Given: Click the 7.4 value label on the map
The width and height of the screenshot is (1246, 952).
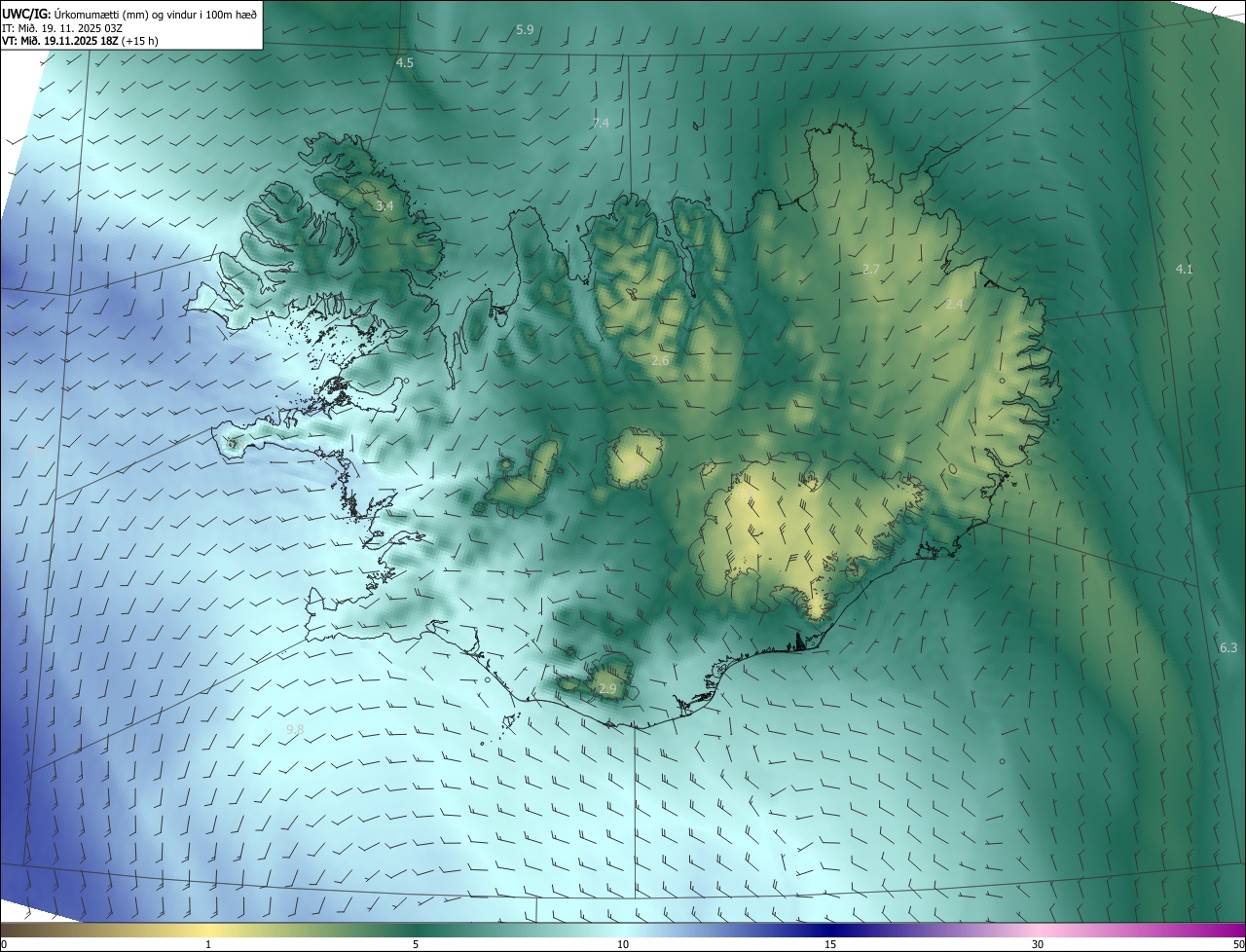Looking at the screenshot, I should 601,123.
